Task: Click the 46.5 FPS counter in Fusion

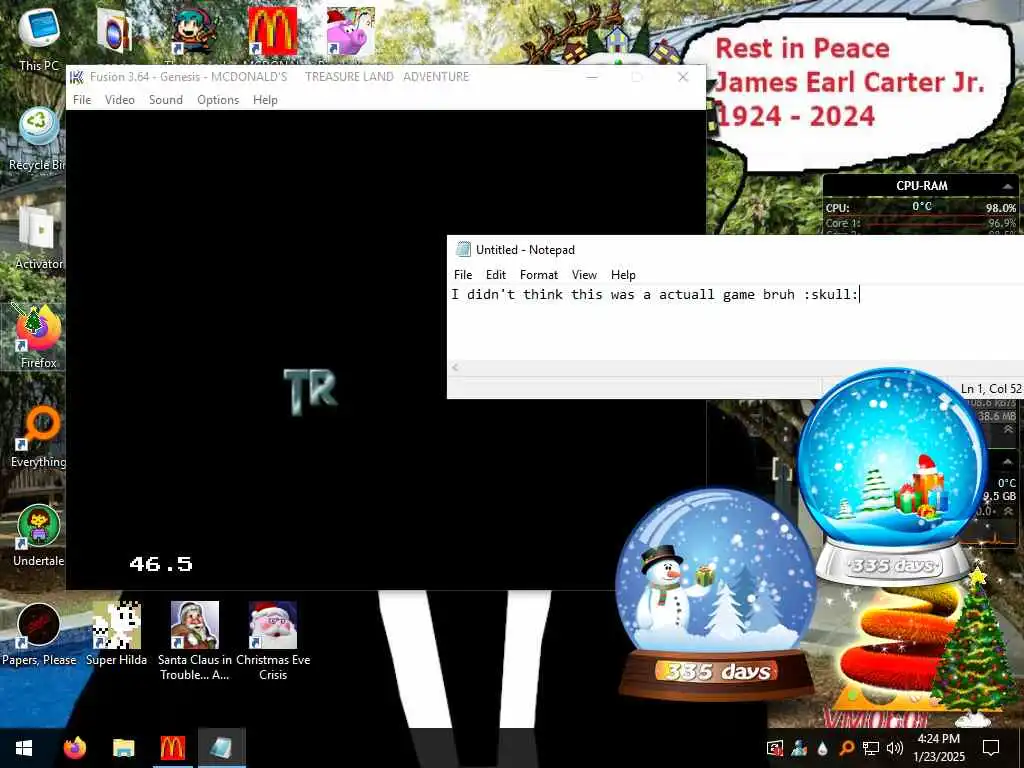Action: pos(161,564)
